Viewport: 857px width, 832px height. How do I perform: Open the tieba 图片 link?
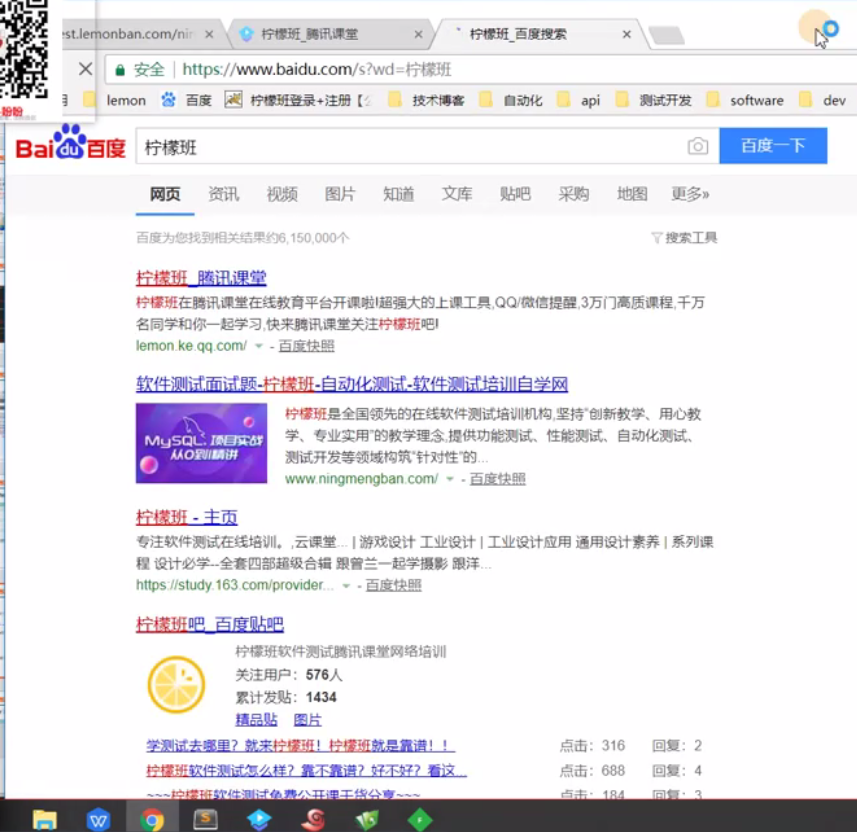click(x=307, y=719)
